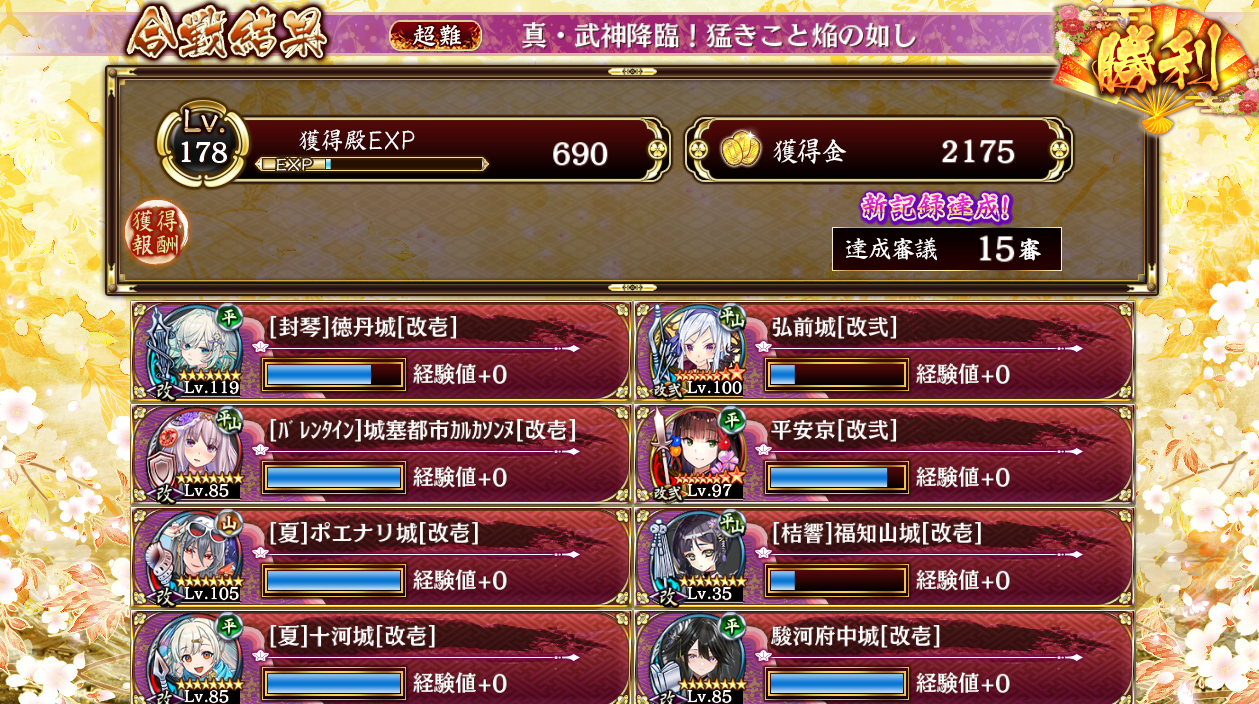Image resolution: width=1259 pixels, height=704 pixels.
Task: Select the [封琴]徳丹城 character portrait
Action: coord(190,351)
